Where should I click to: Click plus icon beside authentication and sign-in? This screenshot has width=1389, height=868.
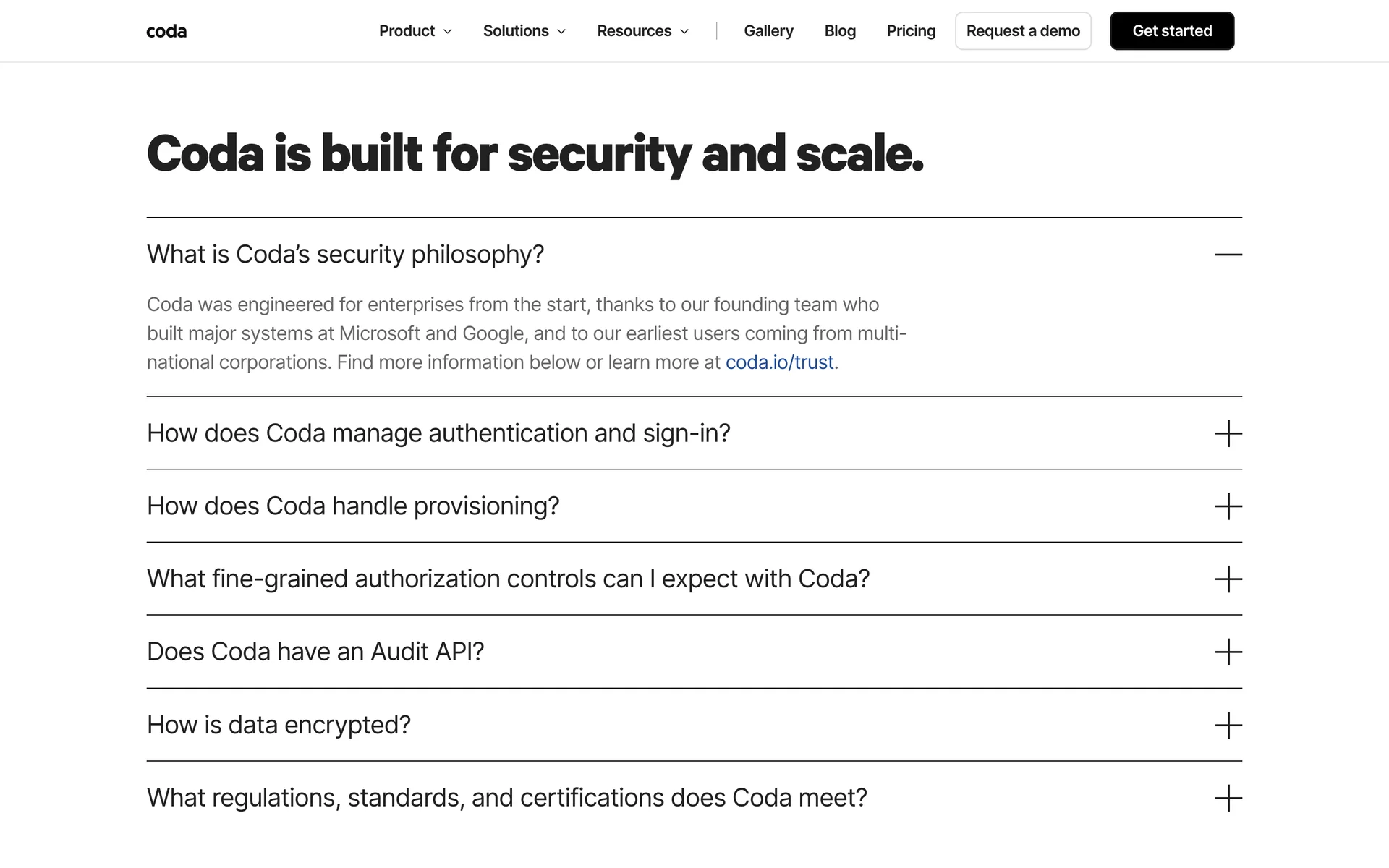pyautogui.click(x=1228, y=433)
